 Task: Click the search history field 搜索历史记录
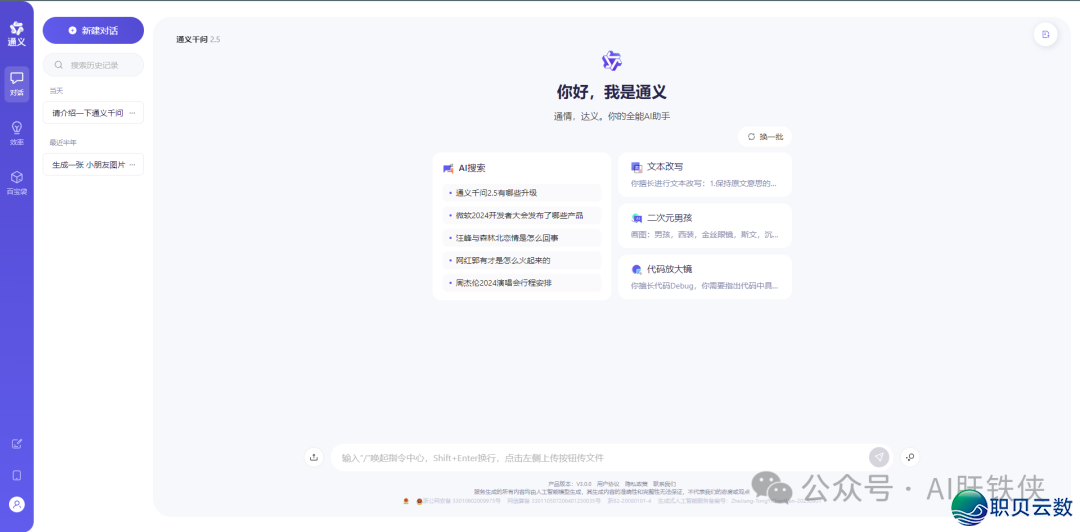(x=93, y=65)
